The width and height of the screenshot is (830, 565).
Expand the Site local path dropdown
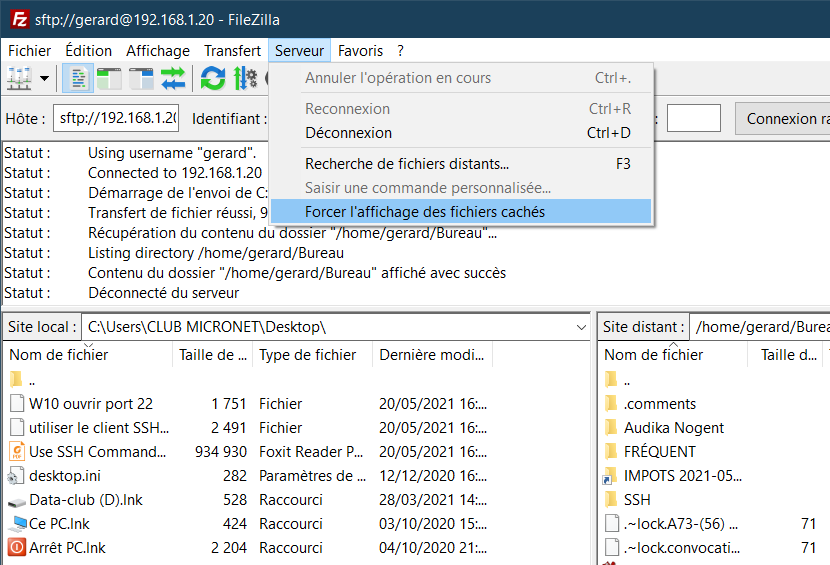[581, 327]
